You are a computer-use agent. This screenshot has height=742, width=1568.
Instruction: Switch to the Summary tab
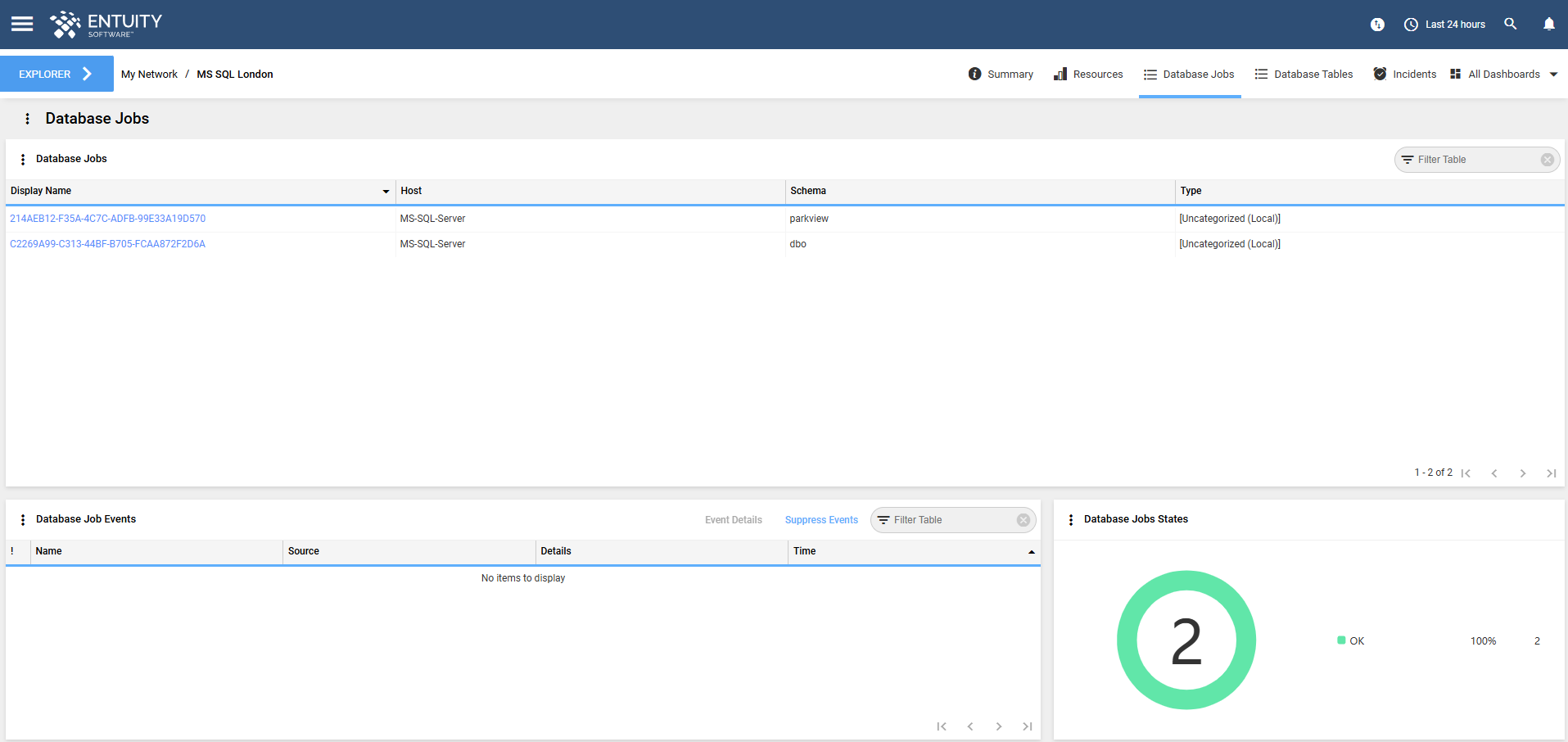[1001, 74]
